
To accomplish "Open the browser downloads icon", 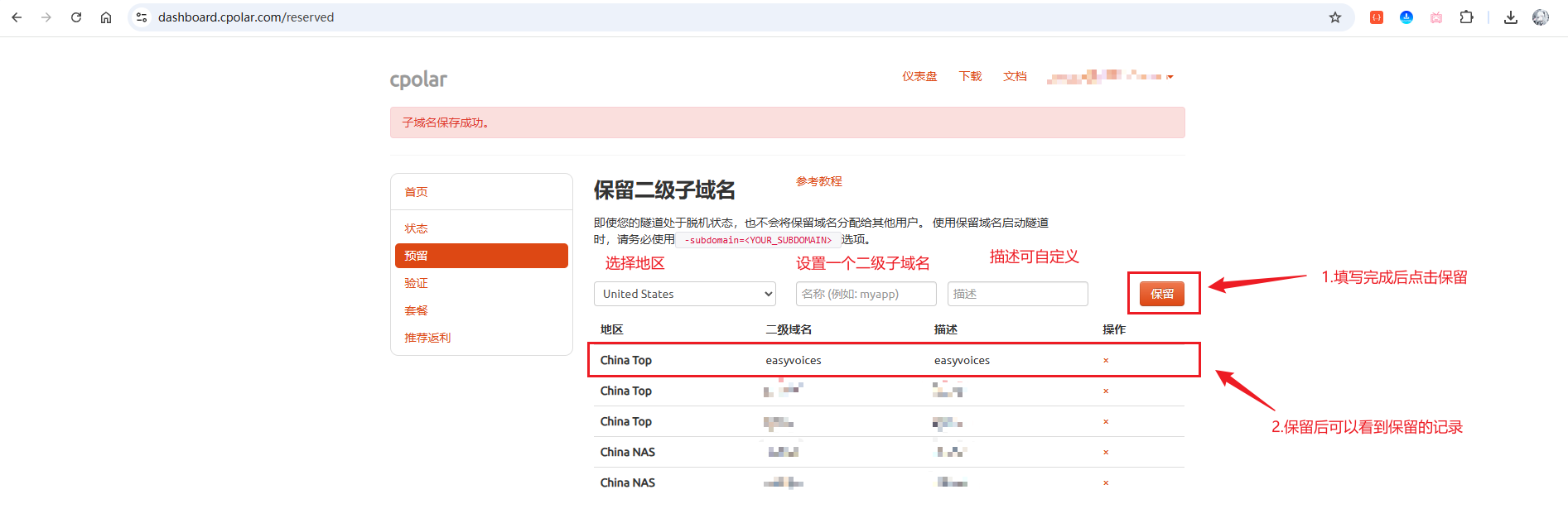I will (1510, 17).
